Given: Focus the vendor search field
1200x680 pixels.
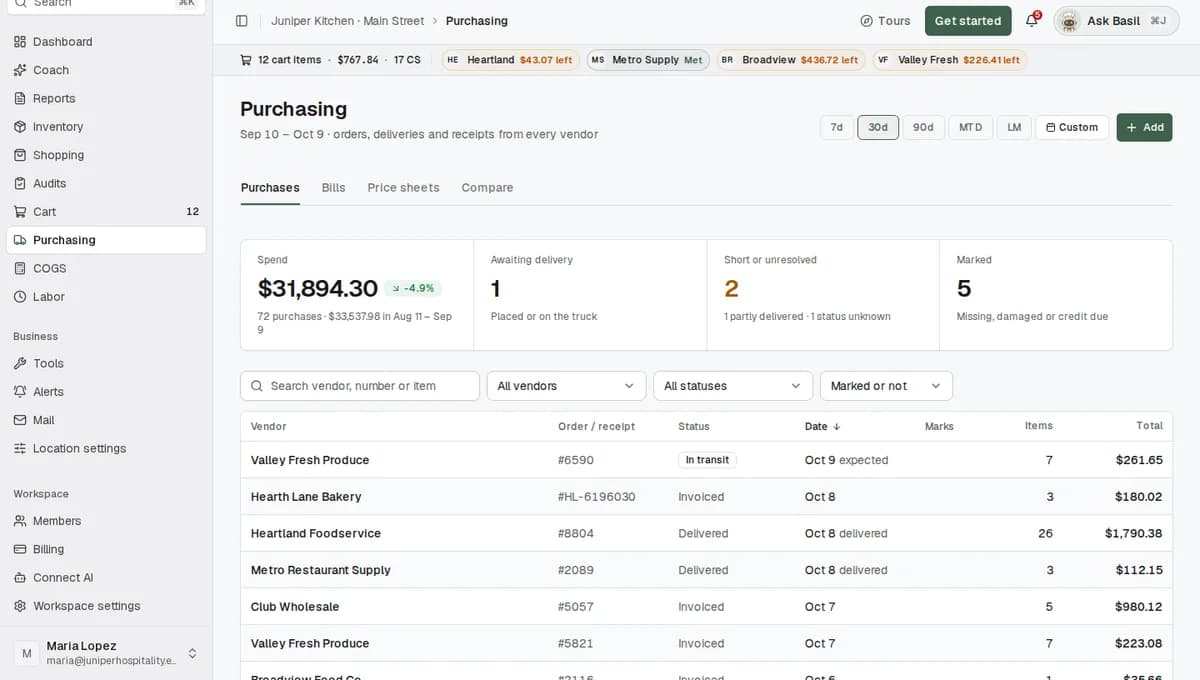Looking at the screenshot, I should point(360,386).
